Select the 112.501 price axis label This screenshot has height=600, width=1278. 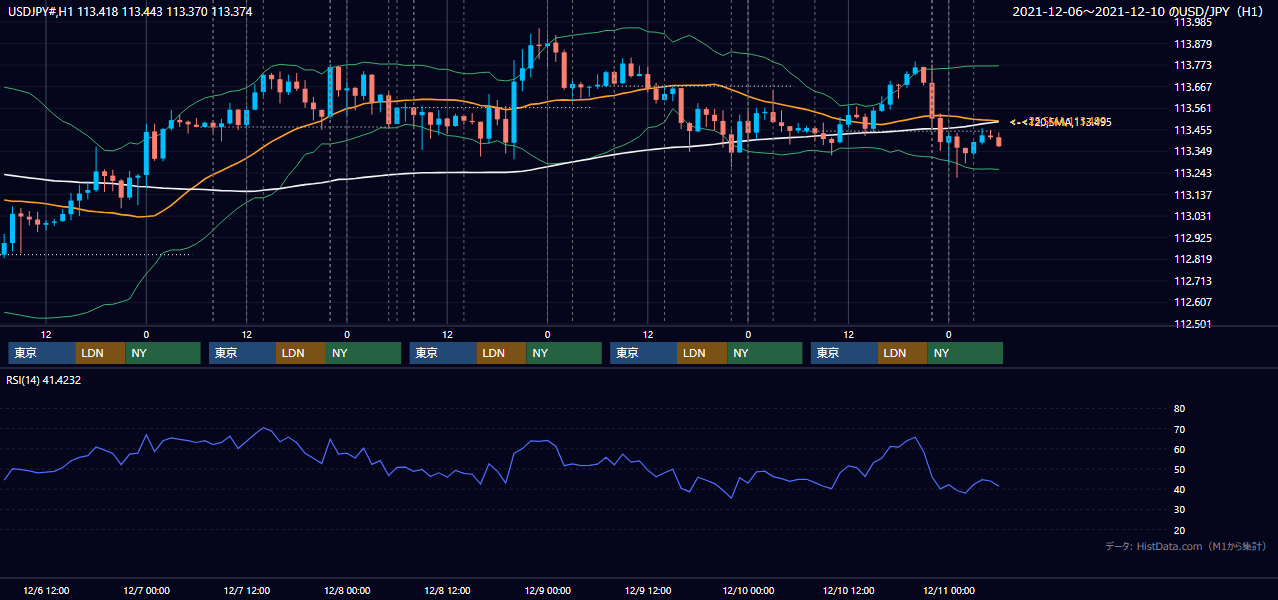(x=1193, y=324)
